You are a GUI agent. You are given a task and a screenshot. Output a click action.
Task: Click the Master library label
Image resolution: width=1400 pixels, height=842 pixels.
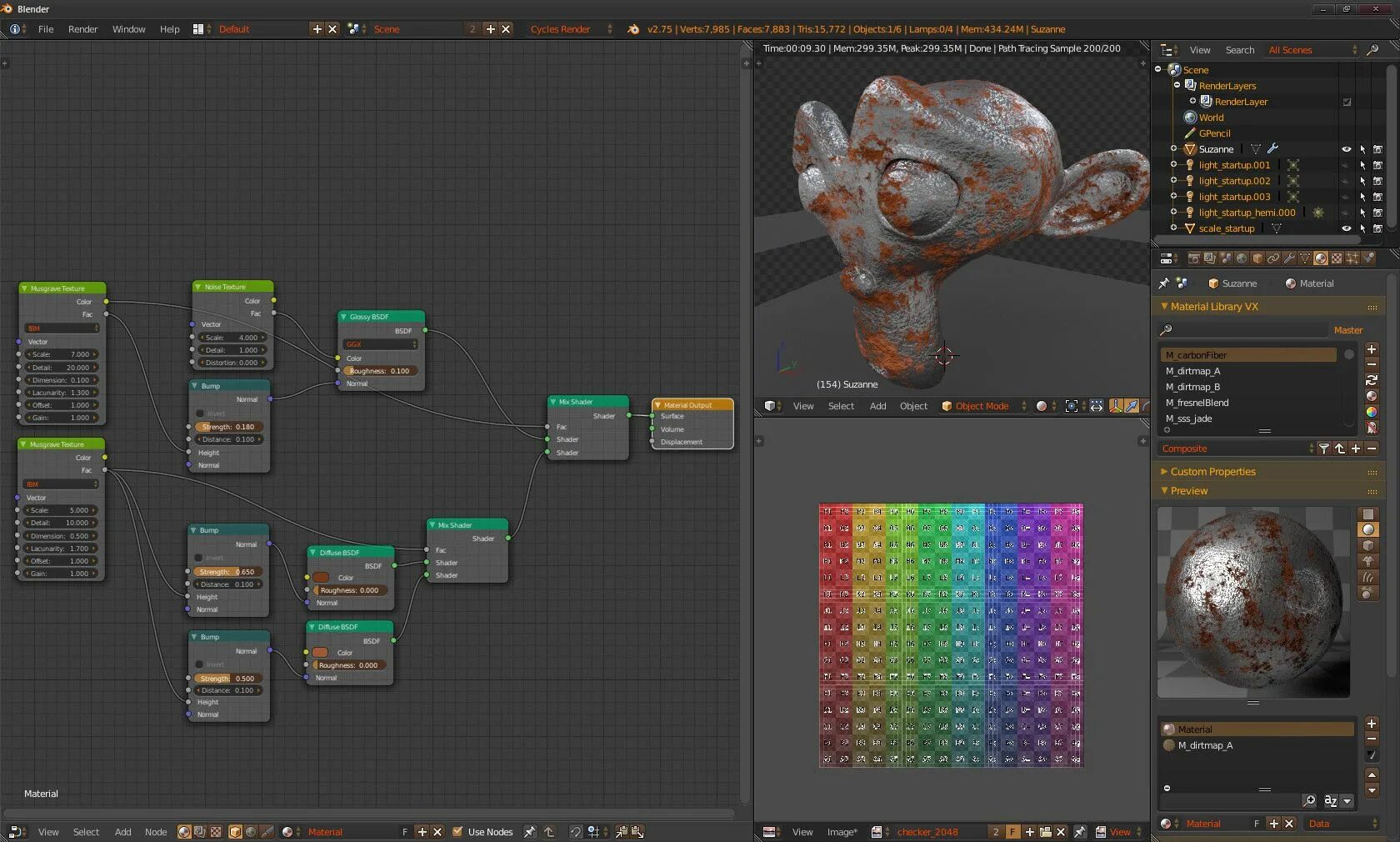1347,330
